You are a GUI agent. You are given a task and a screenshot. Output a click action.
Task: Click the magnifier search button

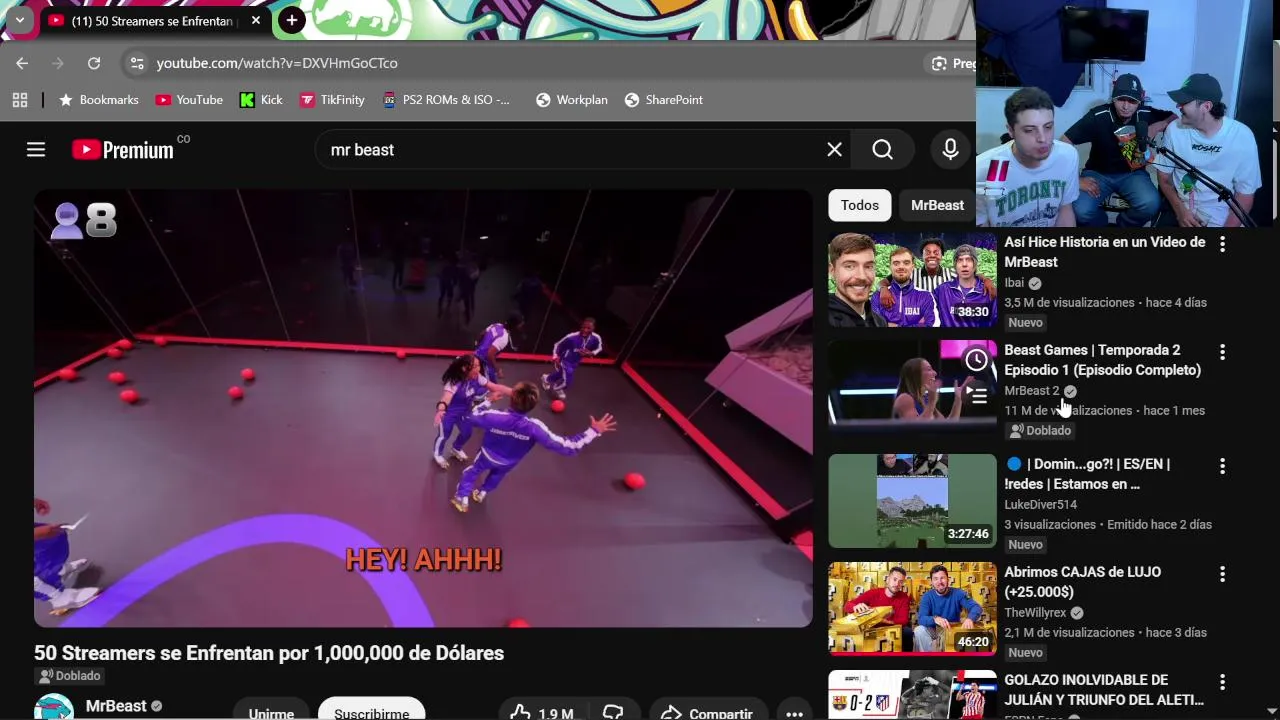[x=882, y=150]
